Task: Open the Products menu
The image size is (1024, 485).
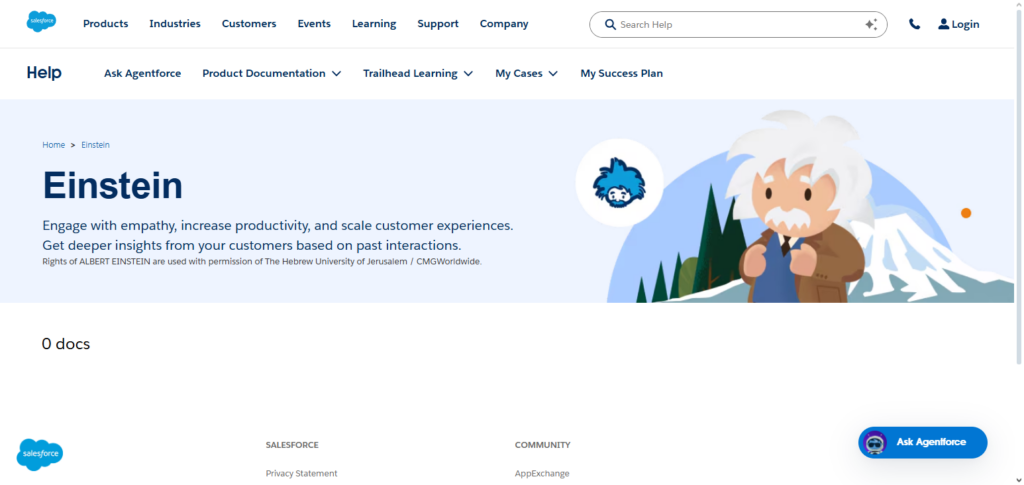Action: coord(106,23)
